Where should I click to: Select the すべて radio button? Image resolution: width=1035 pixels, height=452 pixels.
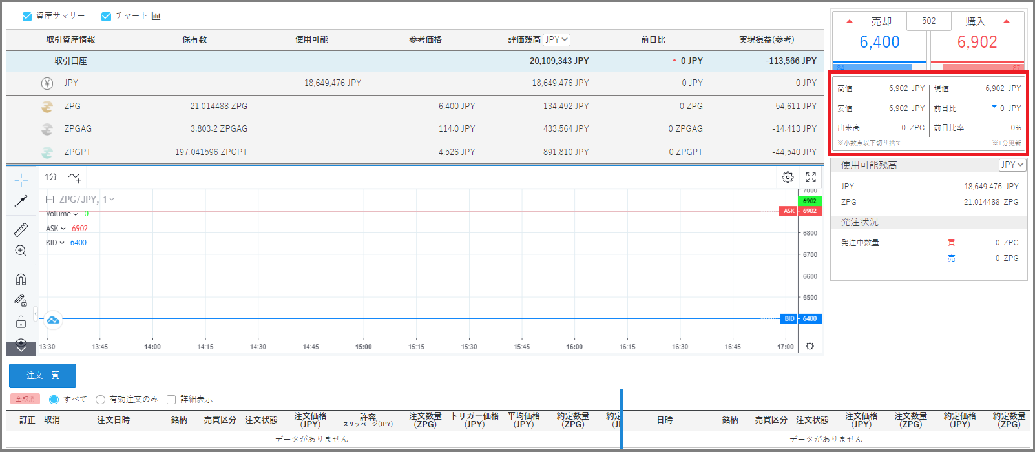tap(54, 399)
